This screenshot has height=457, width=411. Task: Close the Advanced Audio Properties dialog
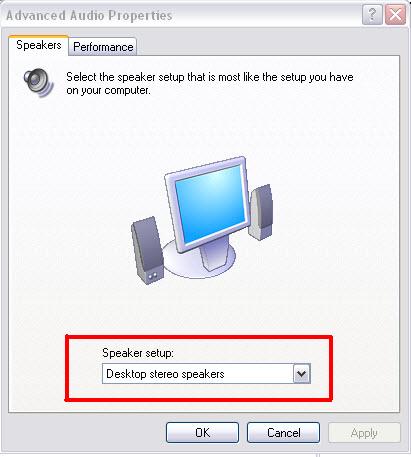point(395,15)
